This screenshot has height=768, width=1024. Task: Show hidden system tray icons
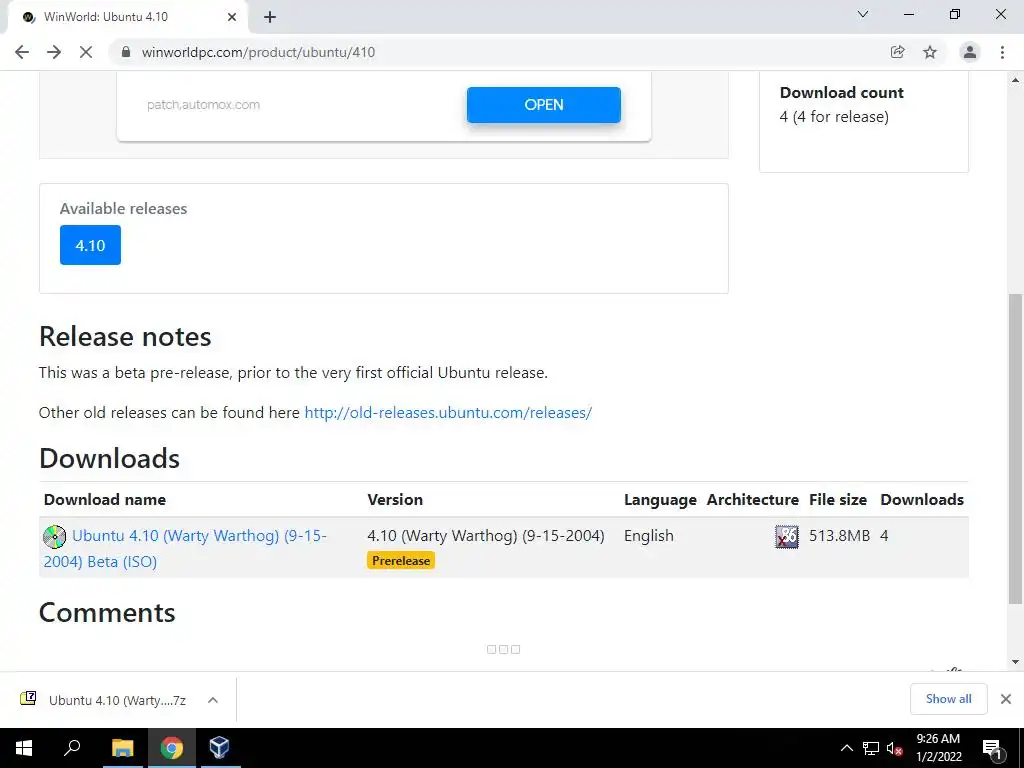(x=846, y=748)
